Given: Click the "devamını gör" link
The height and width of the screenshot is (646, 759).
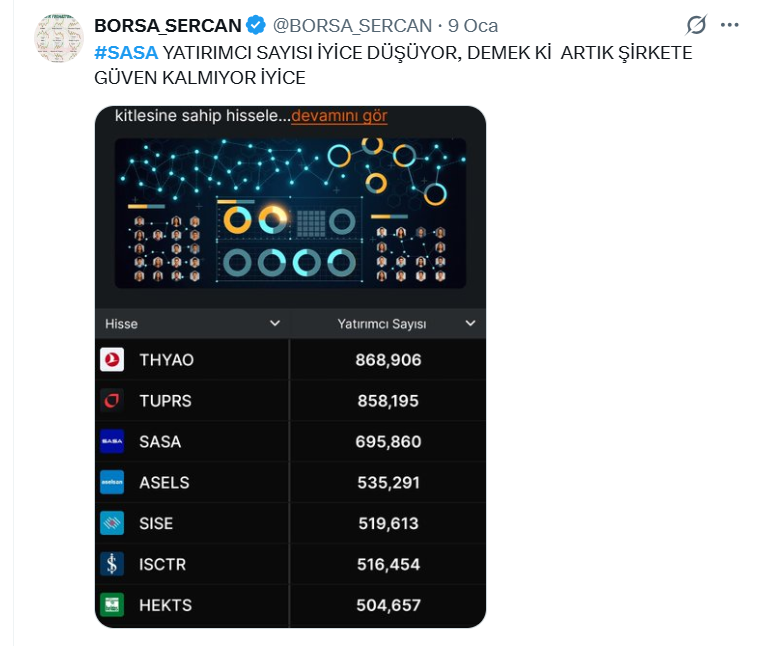Looking at the screenshot, I should click(x=339, y=116).
